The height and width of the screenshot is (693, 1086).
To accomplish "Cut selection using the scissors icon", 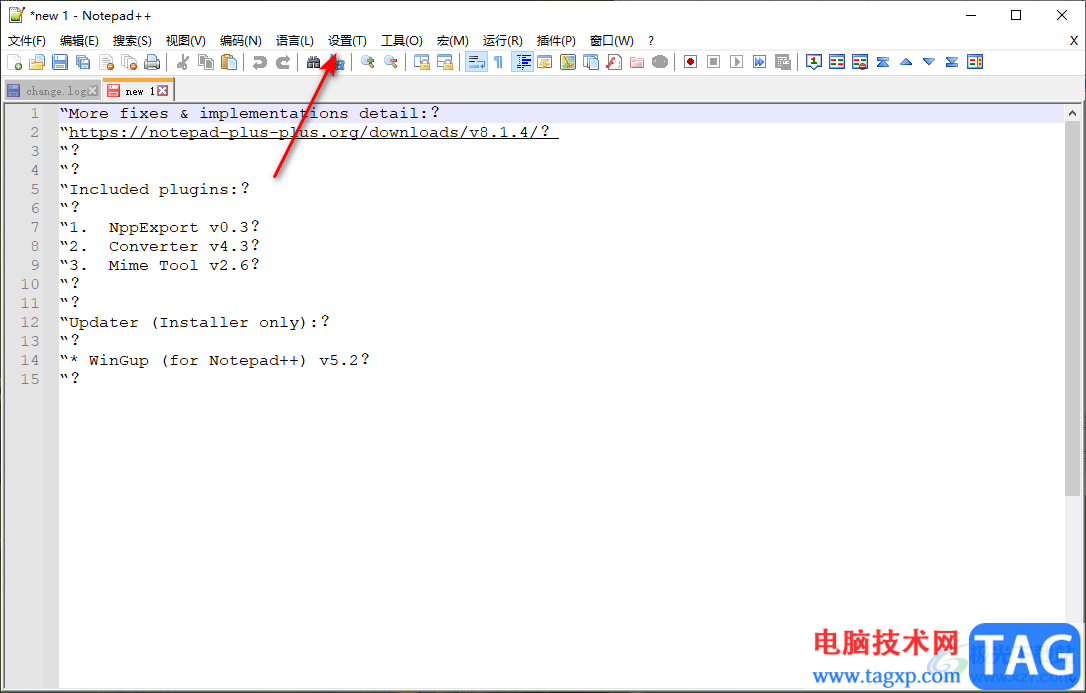I will tap(183, 62).
